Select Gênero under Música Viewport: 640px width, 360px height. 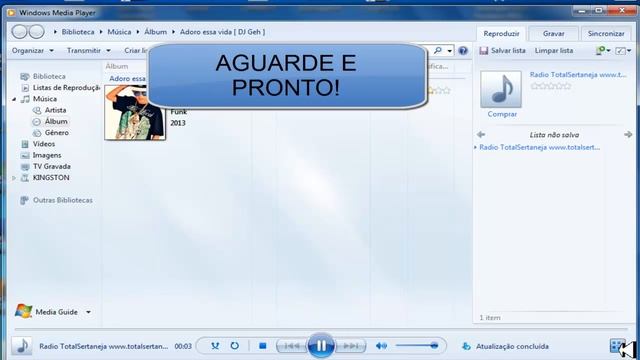pyautogui.click(x=57, y=133)
